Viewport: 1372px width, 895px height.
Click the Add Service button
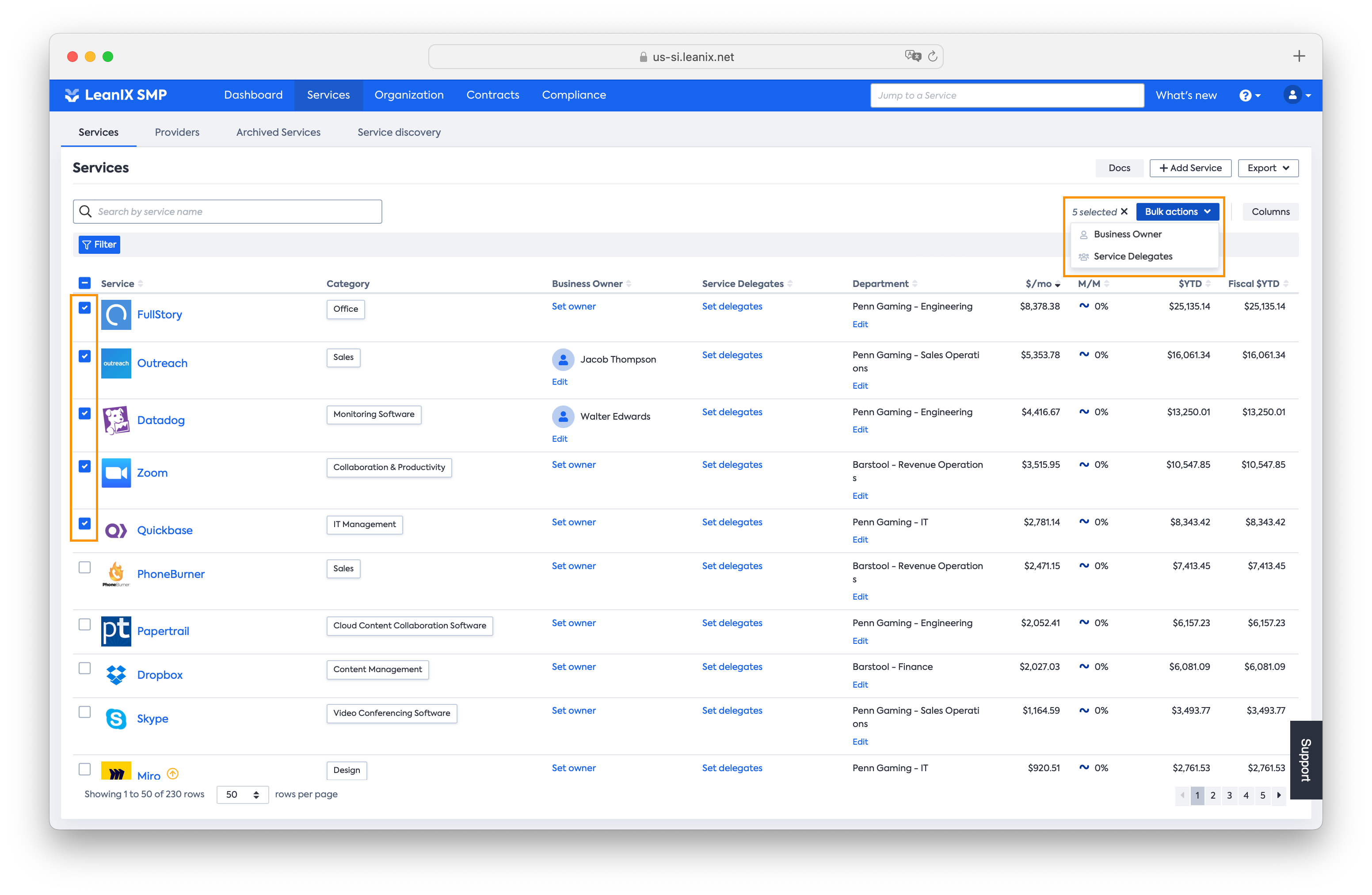point(1190,168)
